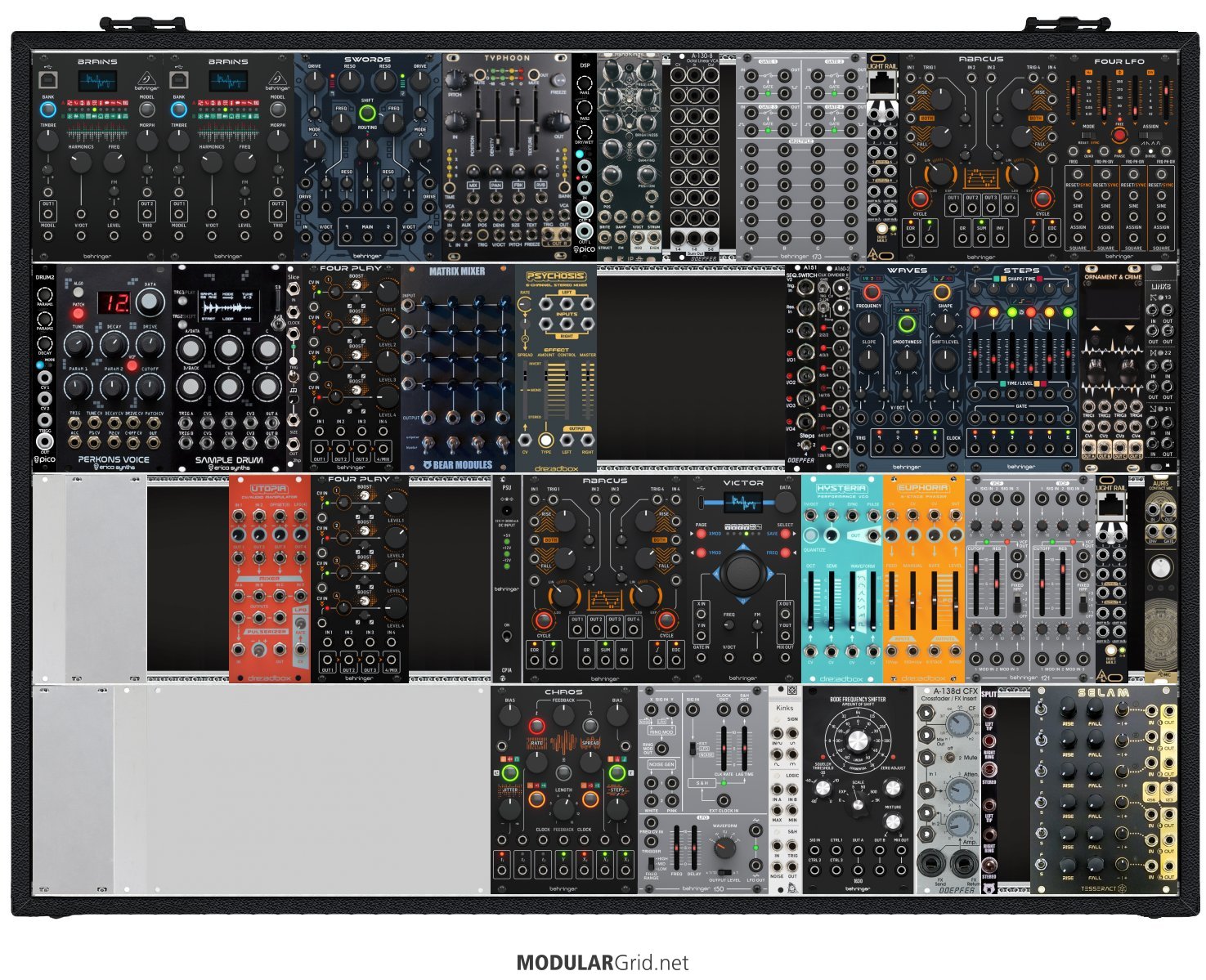This screenshot has height=980, width=1206.
Task: Click the RATE knob on Psychosis
Action: tap(525, 304)
